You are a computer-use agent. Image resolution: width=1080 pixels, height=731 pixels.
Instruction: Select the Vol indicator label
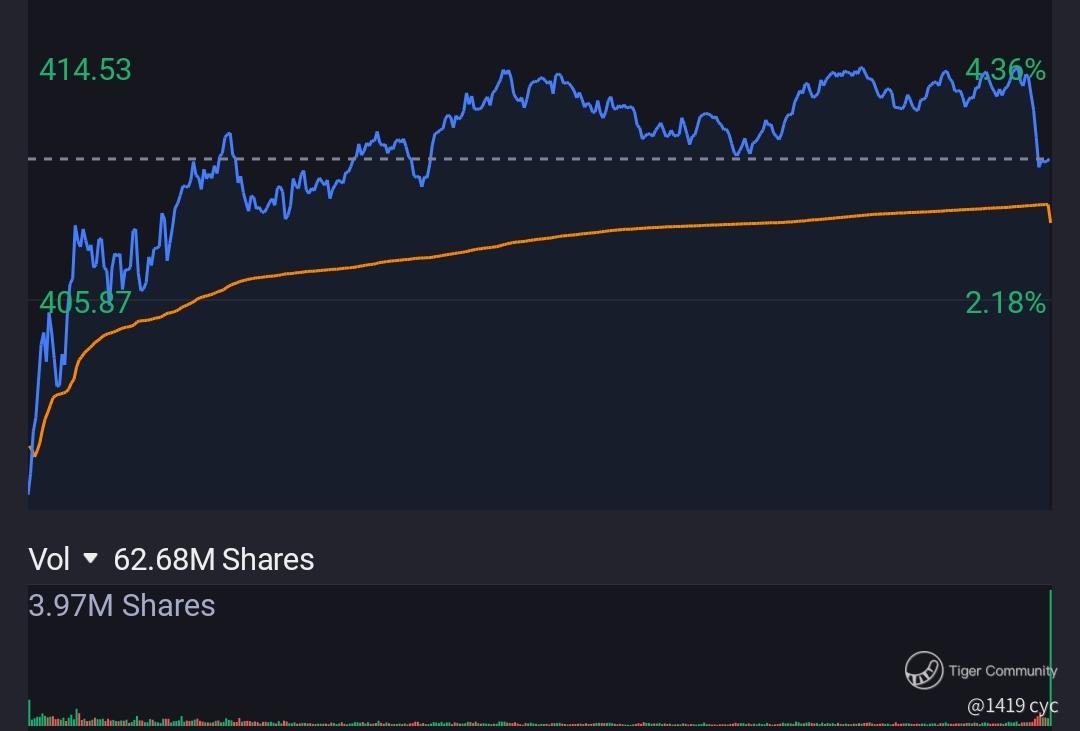coord(49,558)
